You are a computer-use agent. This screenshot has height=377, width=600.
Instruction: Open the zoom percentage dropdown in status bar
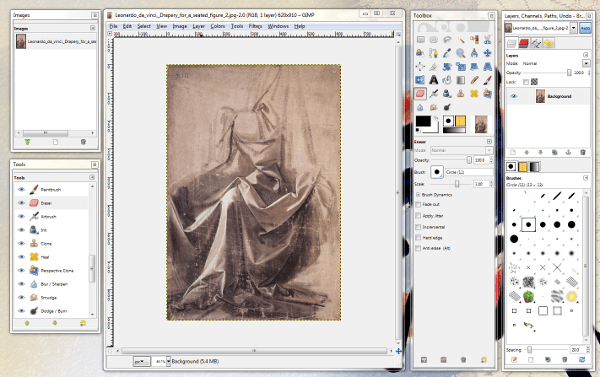[x=168, y=361]
